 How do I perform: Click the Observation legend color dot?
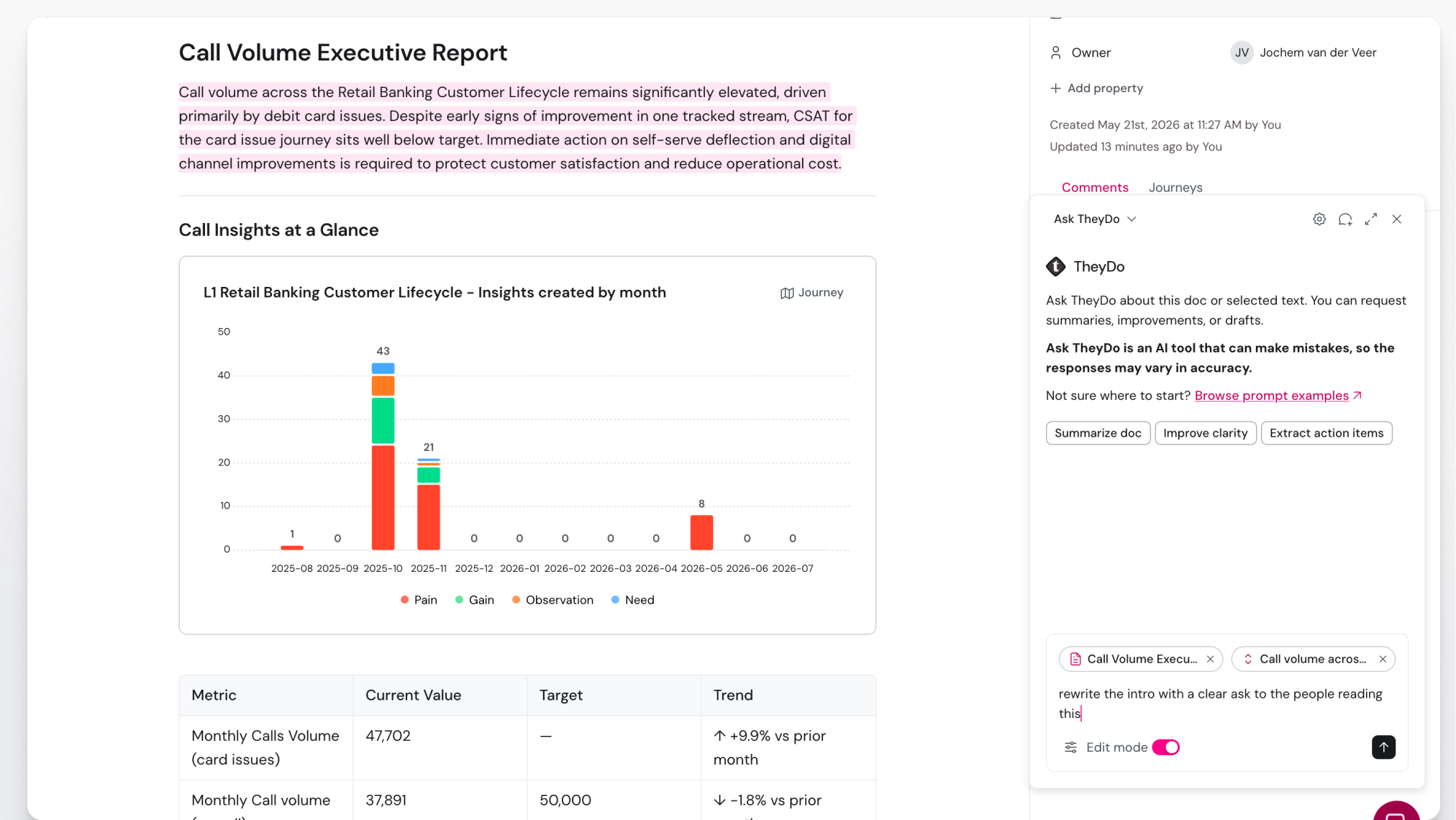click(516, 600)
